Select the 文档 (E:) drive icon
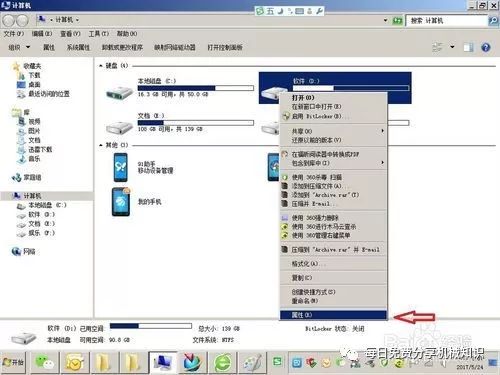500x375 pixels. point(119,127)
